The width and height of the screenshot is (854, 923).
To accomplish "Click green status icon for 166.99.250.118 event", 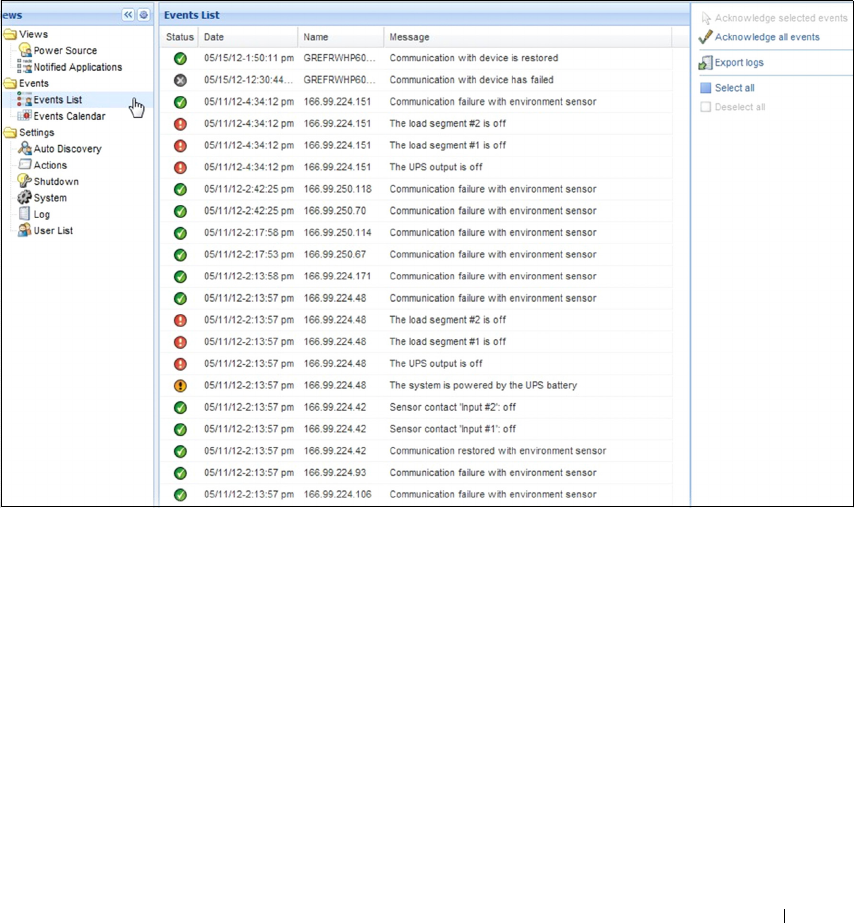I will 181,189.
